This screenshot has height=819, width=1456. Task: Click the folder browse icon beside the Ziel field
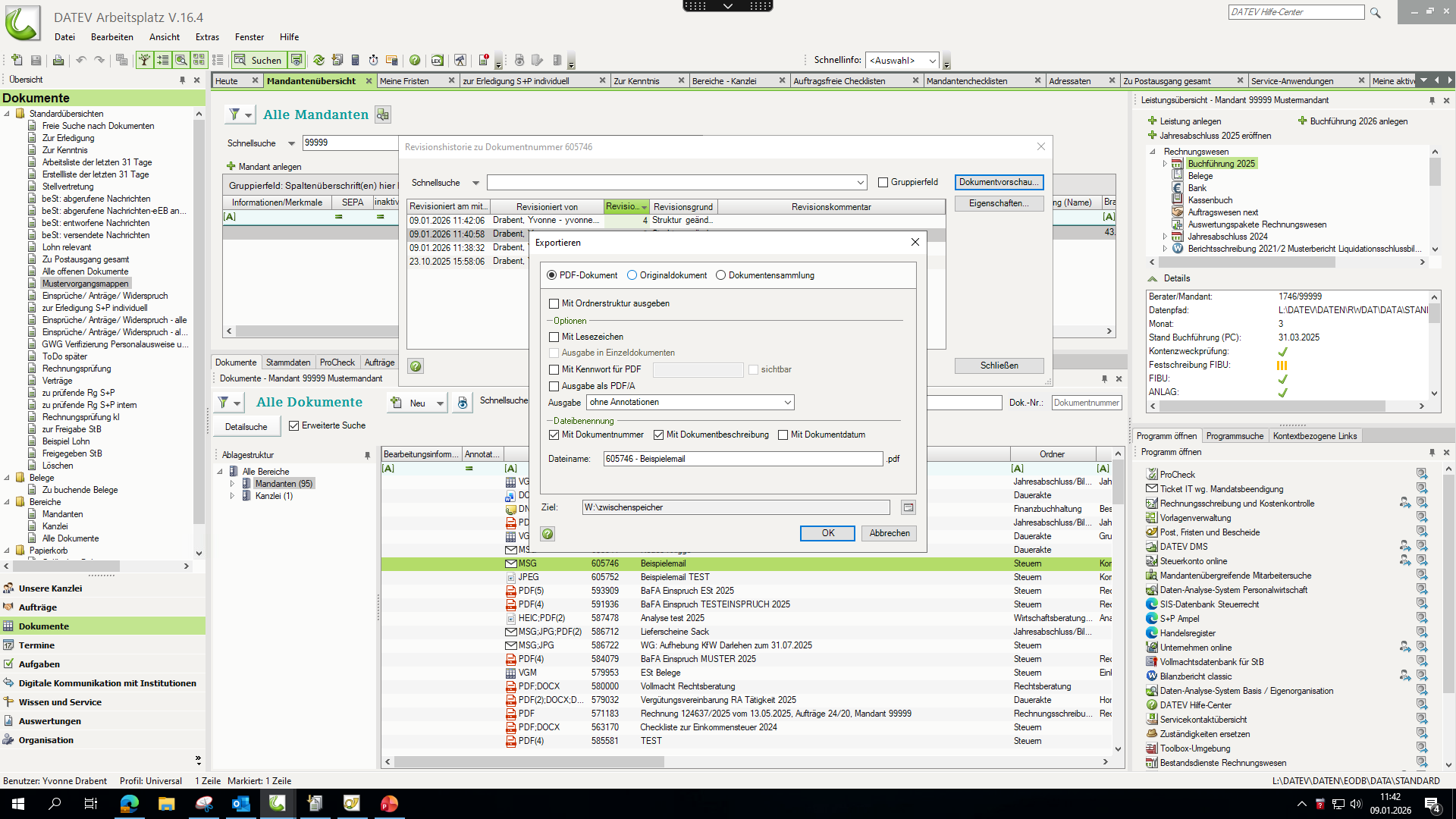[908, 507]
